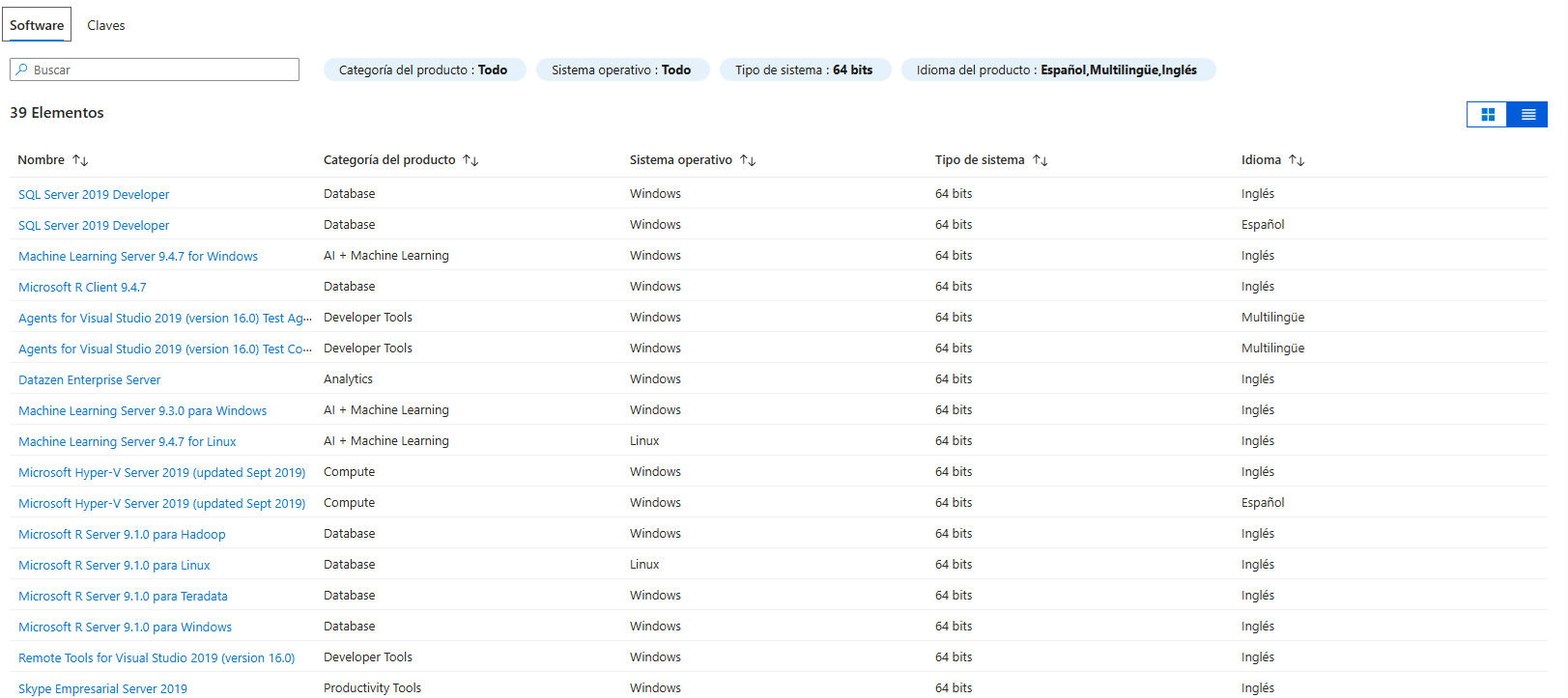Screen dimensions: 1568x698
Task: Open Machine Learning Server 9.4.7 for Linux
Action: [127, 442]
